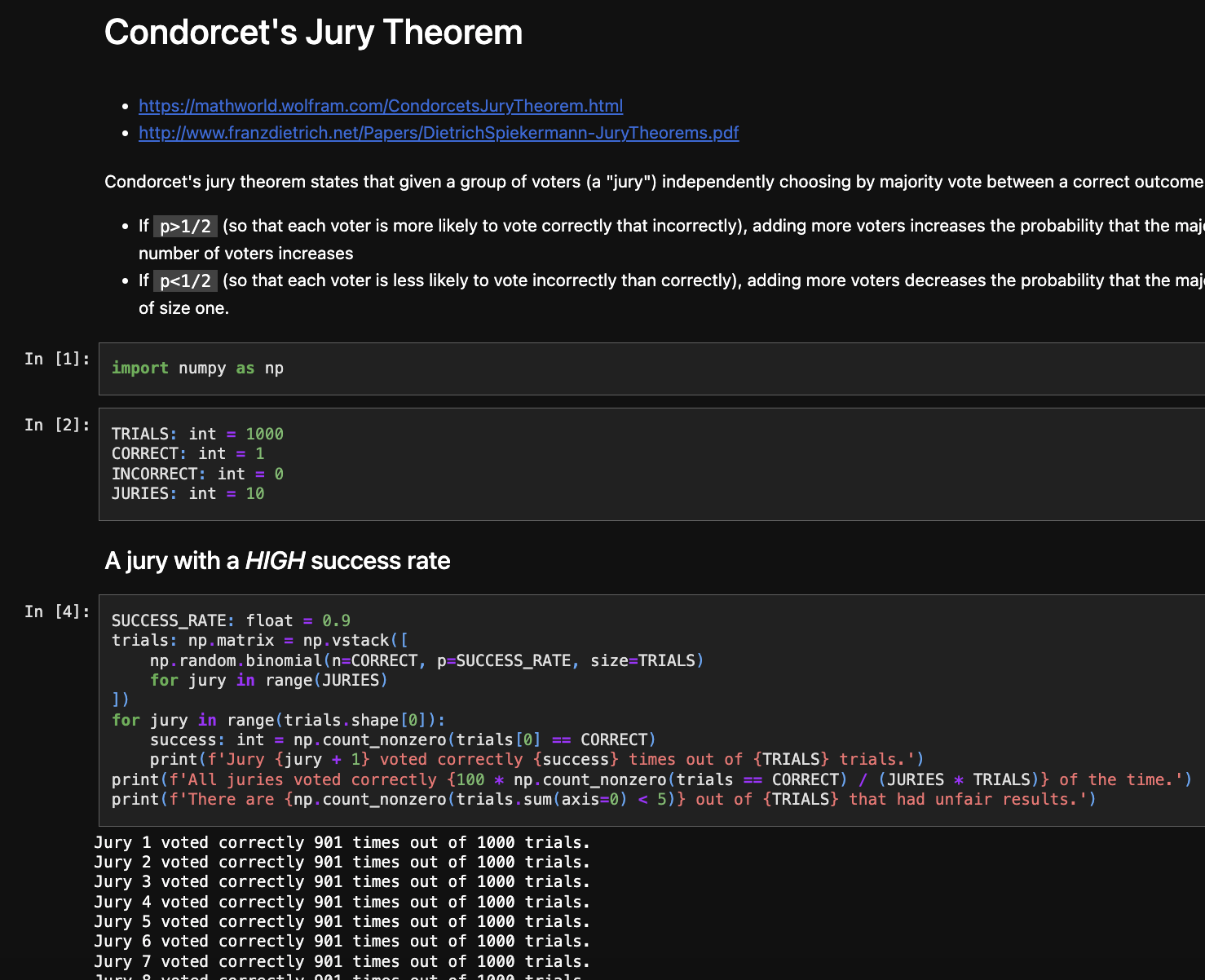Select the In [1] cell prompt

[x=56, y=359]
